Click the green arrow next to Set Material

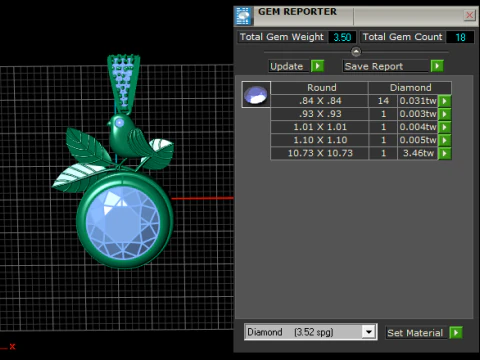pos(456,333)
